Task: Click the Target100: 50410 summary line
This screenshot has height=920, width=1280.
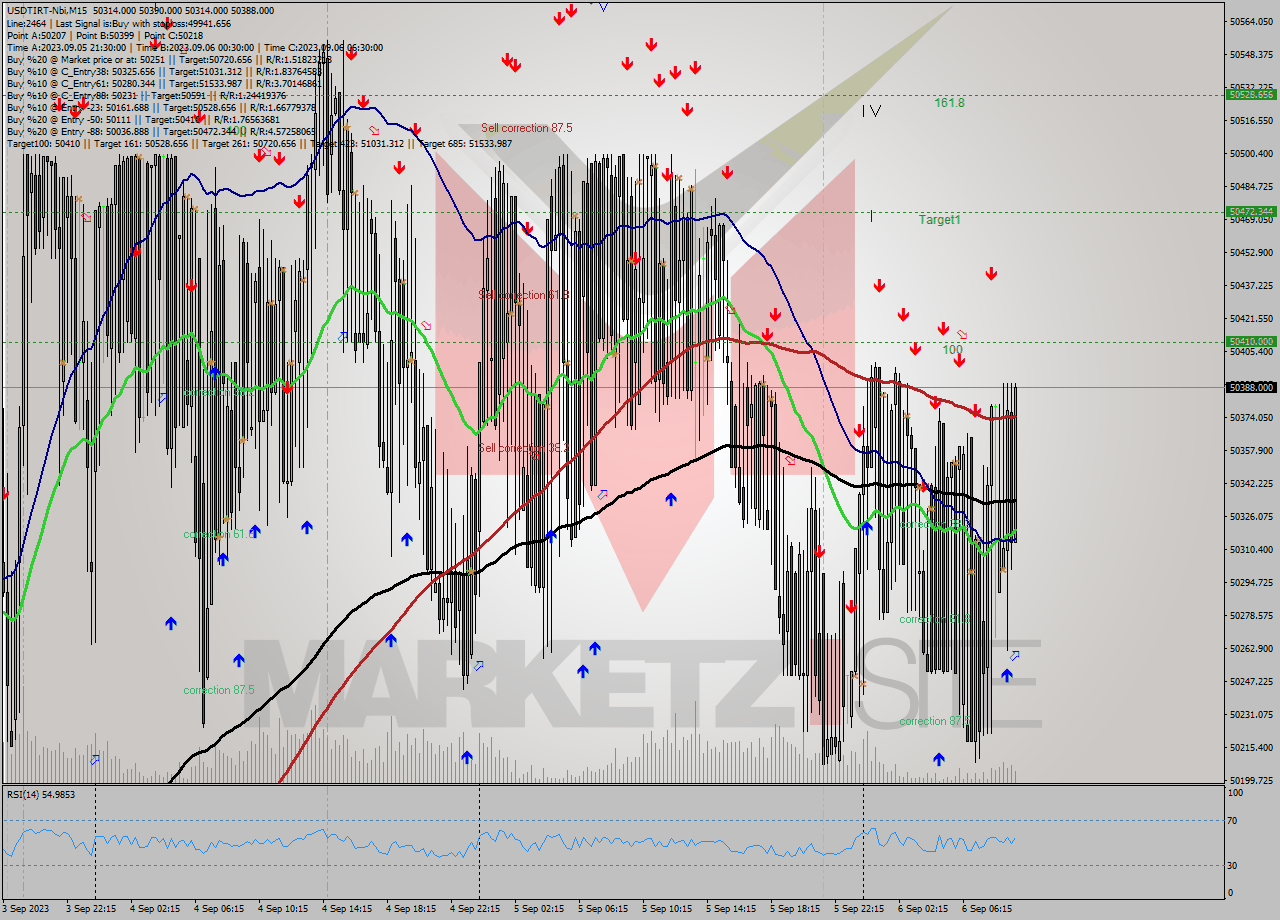Action: point(259,143)
